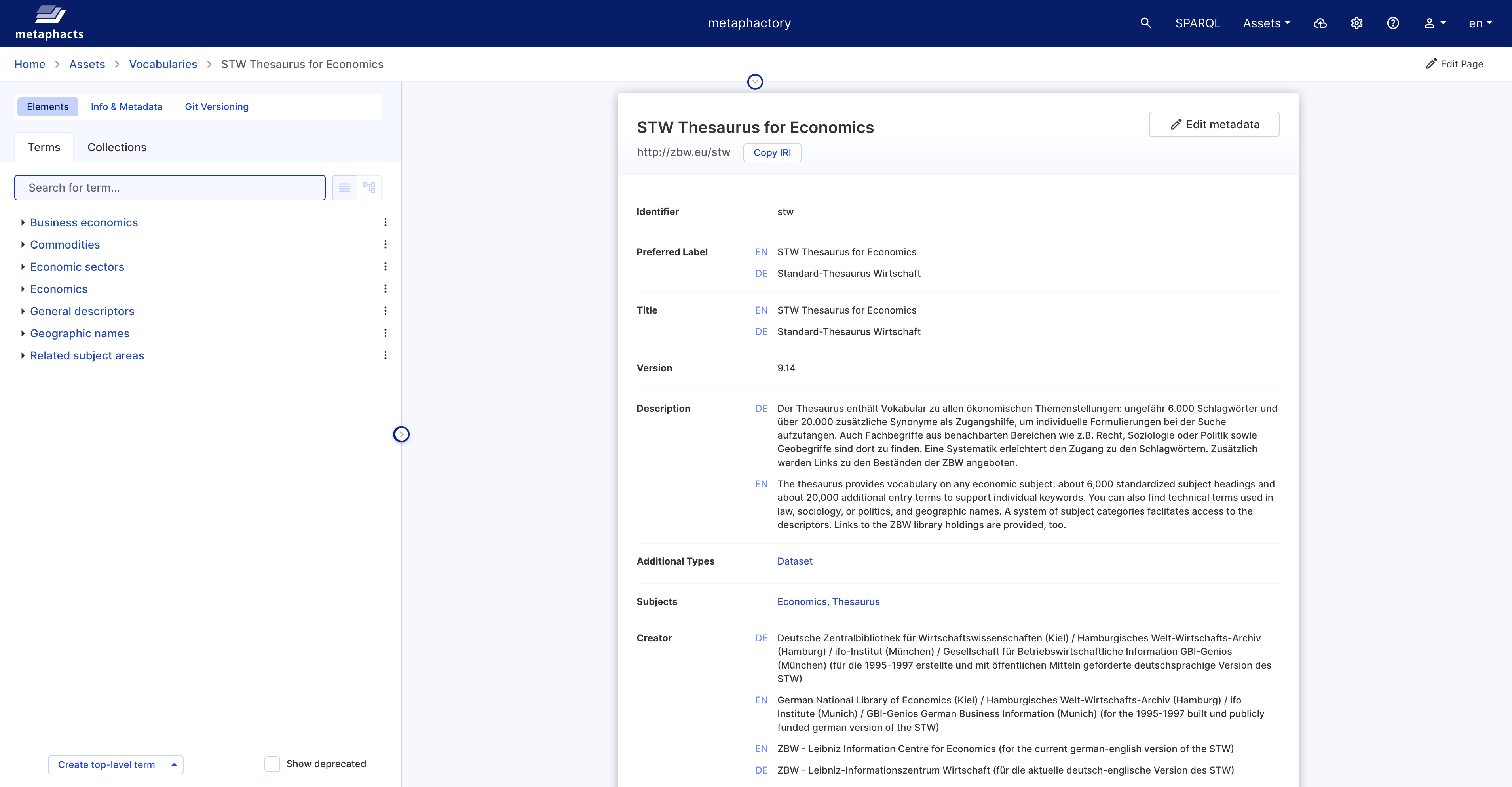Open options menu for Economic sectors
1512x787 pixels.
pyautogui.click(x=385, y=266)
